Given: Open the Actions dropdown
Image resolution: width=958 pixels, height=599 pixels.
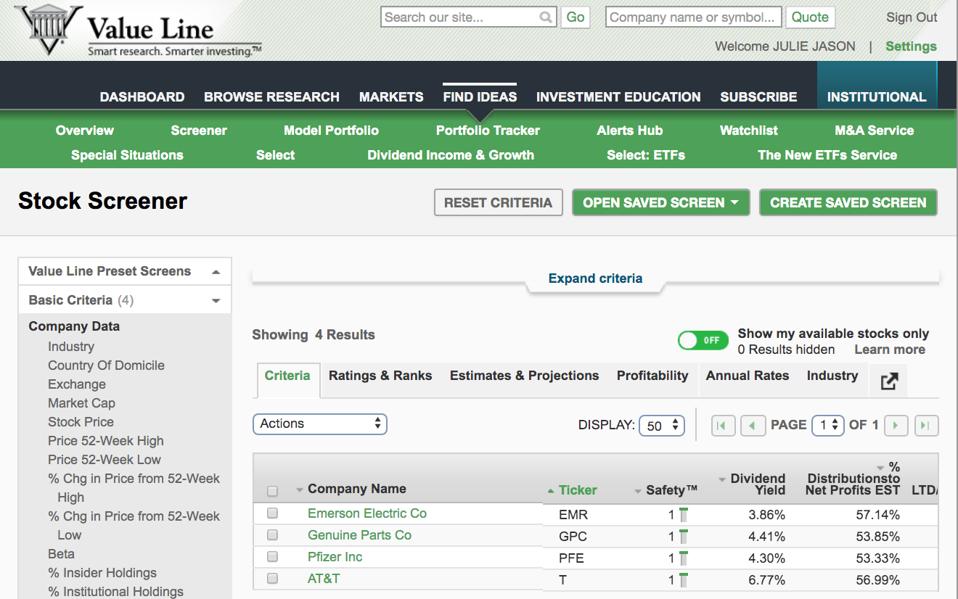Looking at the screenshot, I should click(x=319, y=424).
